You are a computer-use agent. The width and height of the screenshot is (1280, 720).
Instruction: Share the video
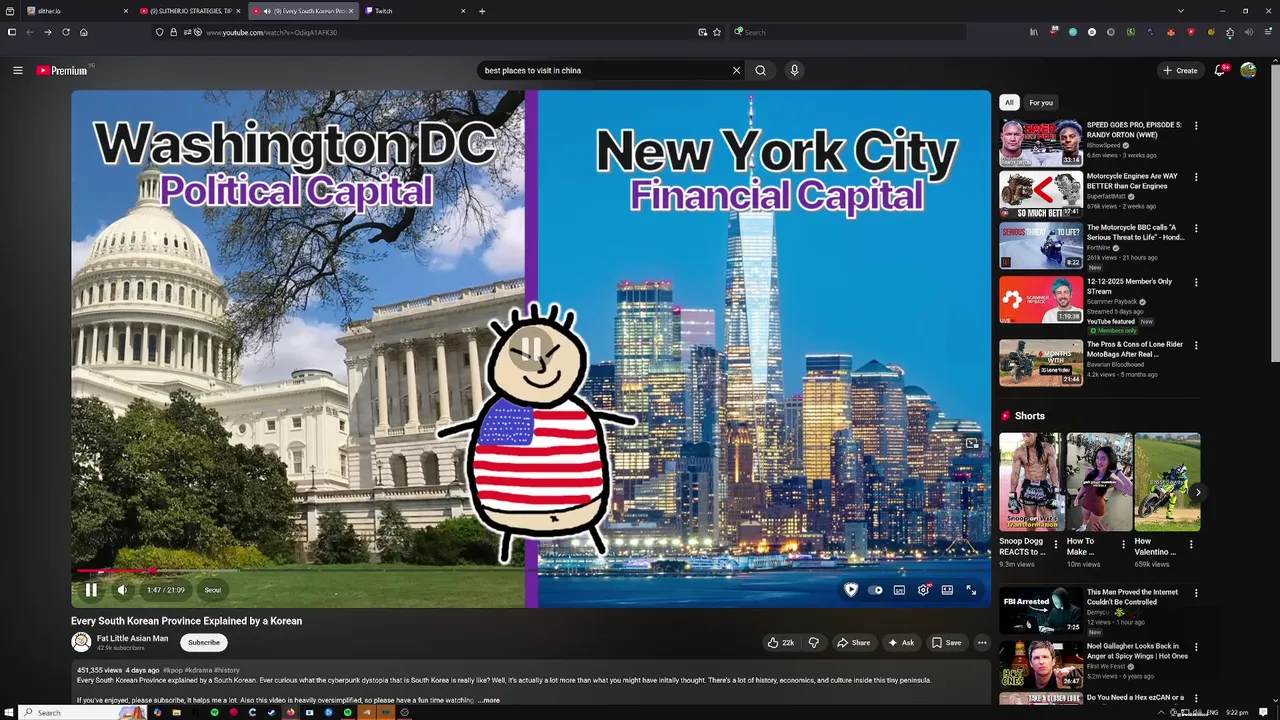(x=853, y=643)
